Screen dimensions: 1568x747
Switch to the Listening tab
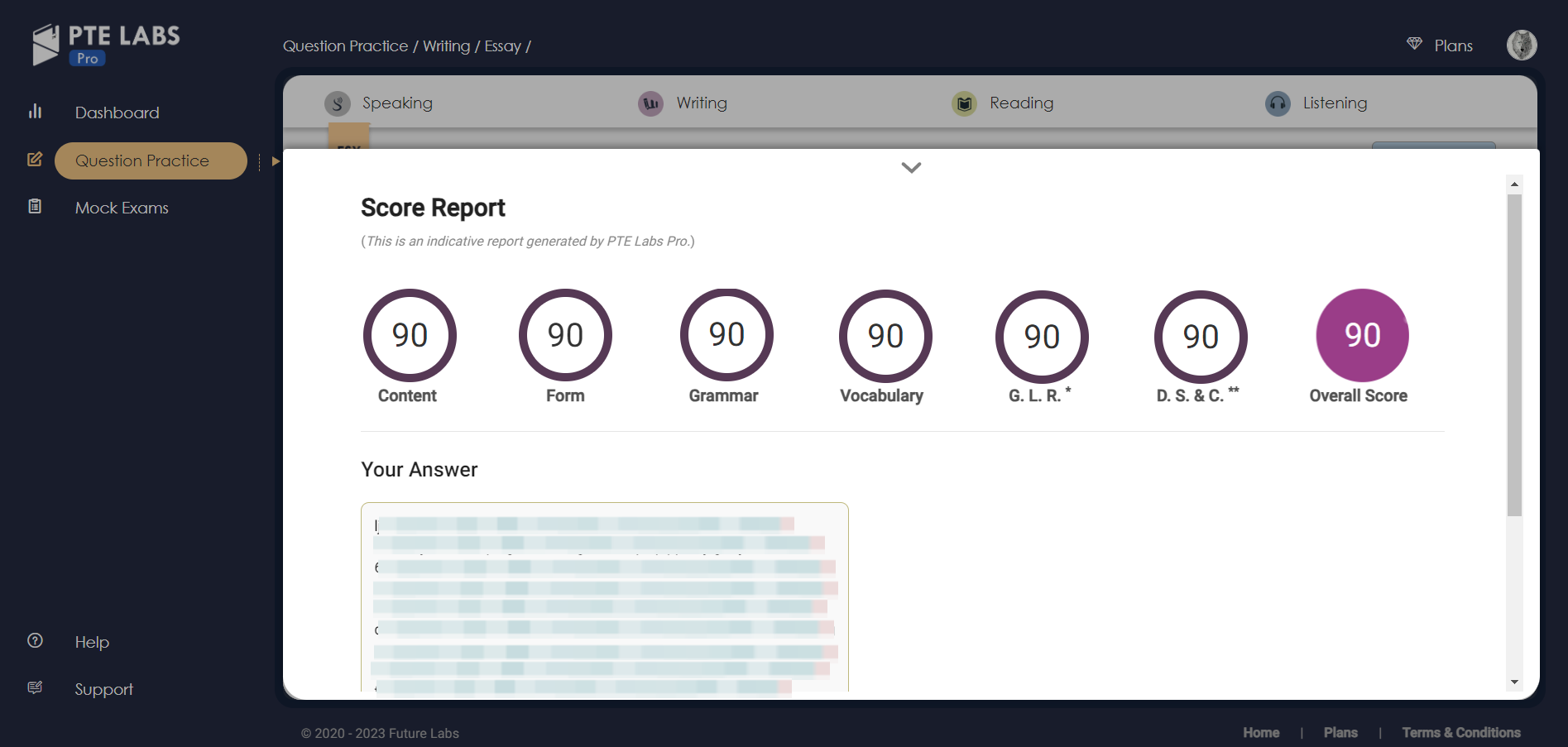point(1335,103)
